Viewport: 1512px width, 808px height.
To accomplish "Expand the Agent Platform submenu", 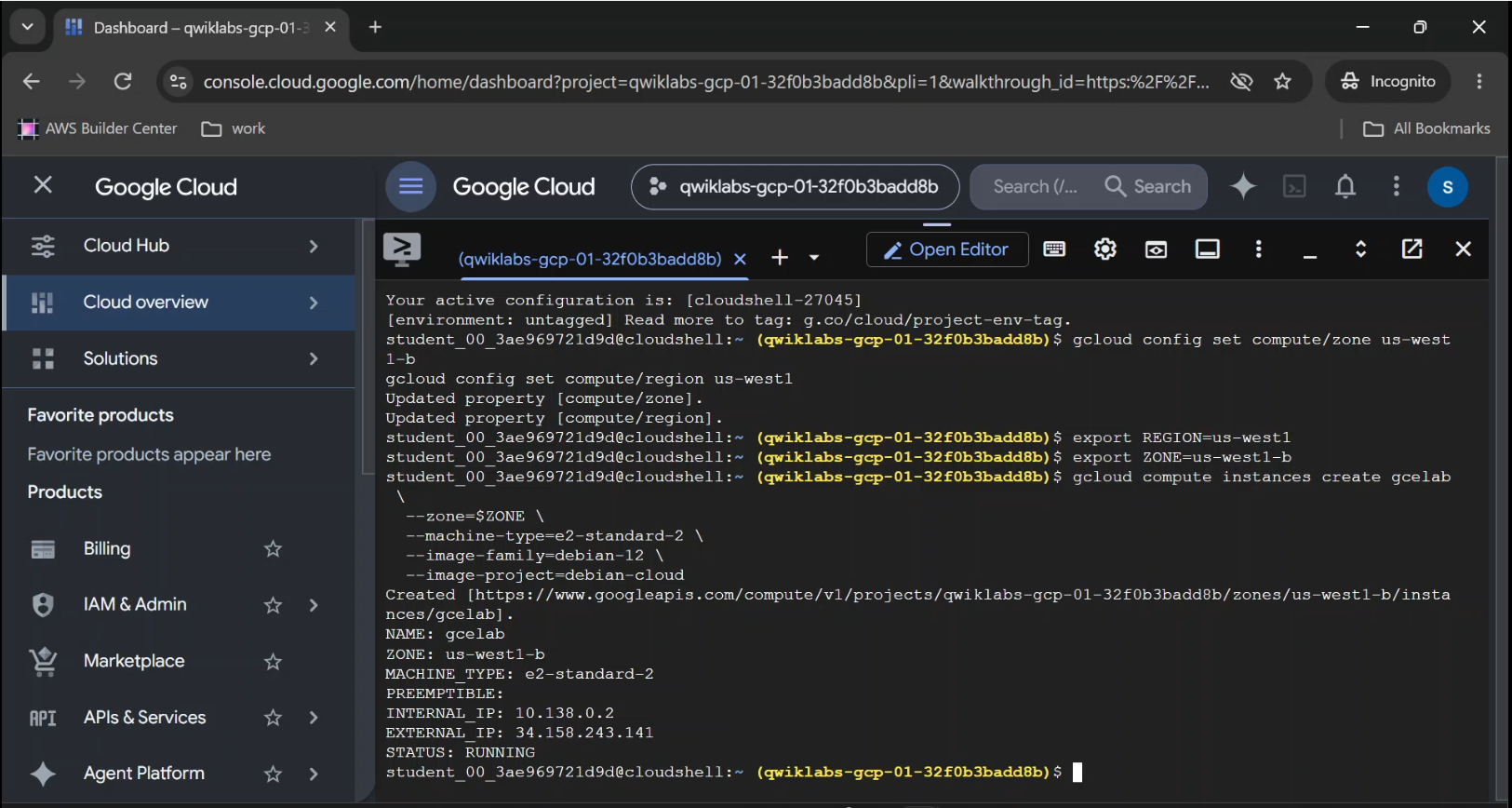I will [314, 774].
